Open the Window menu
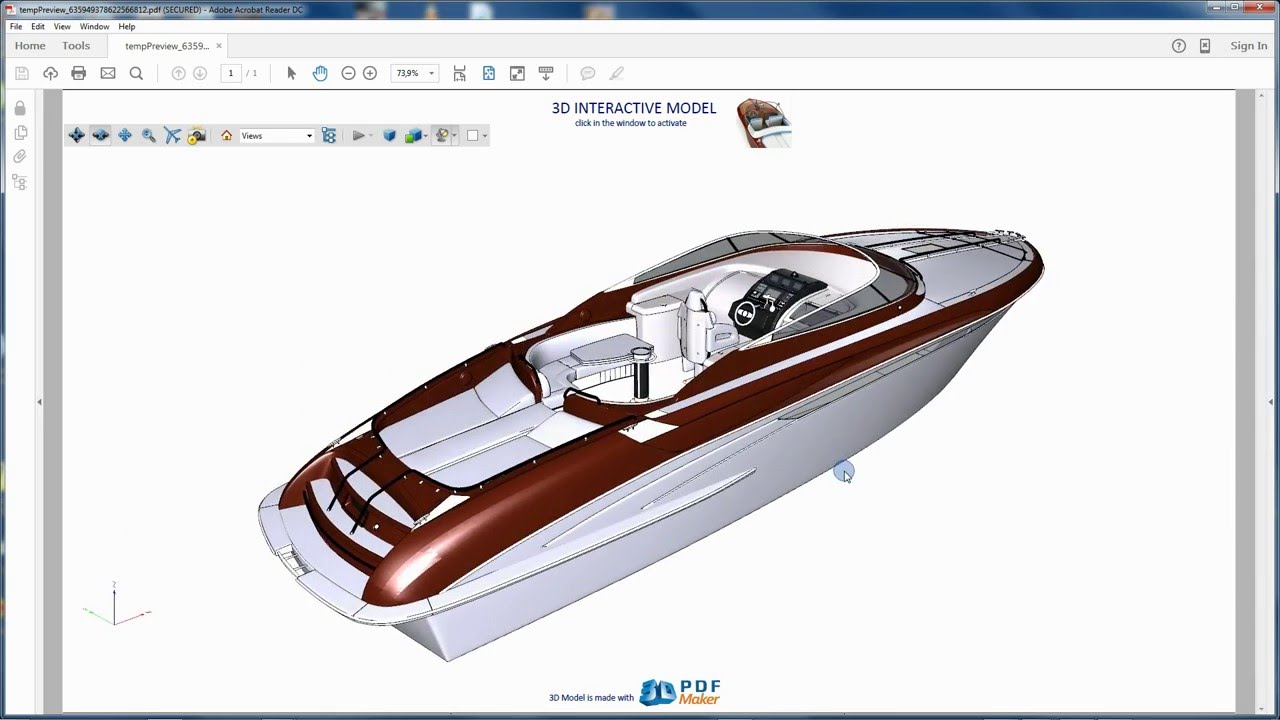 coord(94,27)
